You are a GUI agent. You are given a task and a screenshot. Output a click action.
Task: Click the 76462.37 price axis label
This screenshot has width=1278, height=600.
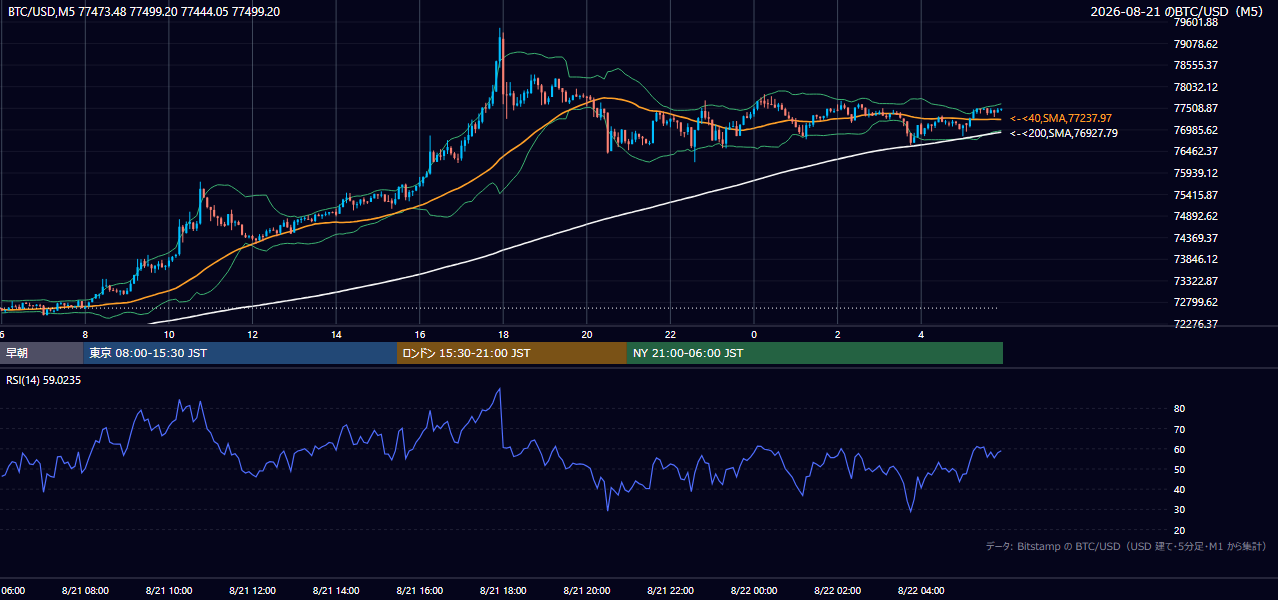(x=1195, y=151)
